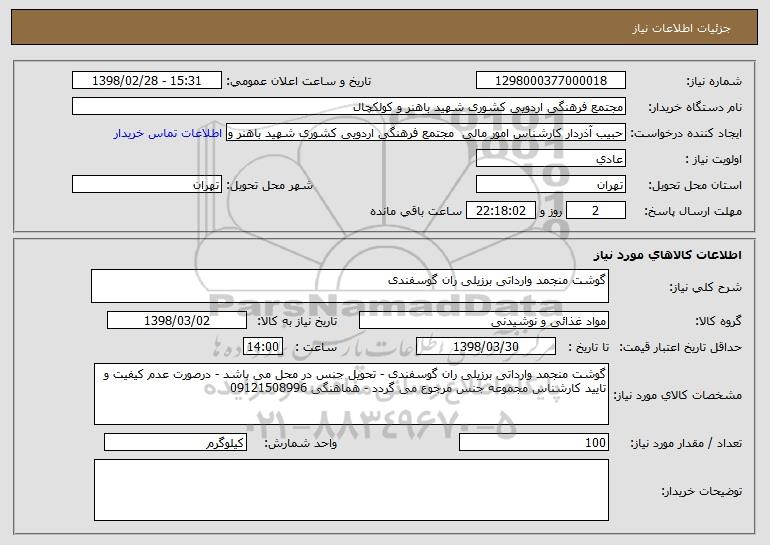This screenshot has width=770, height=545.
Task: Click the buyer organization name field
Action: [349, 107]
